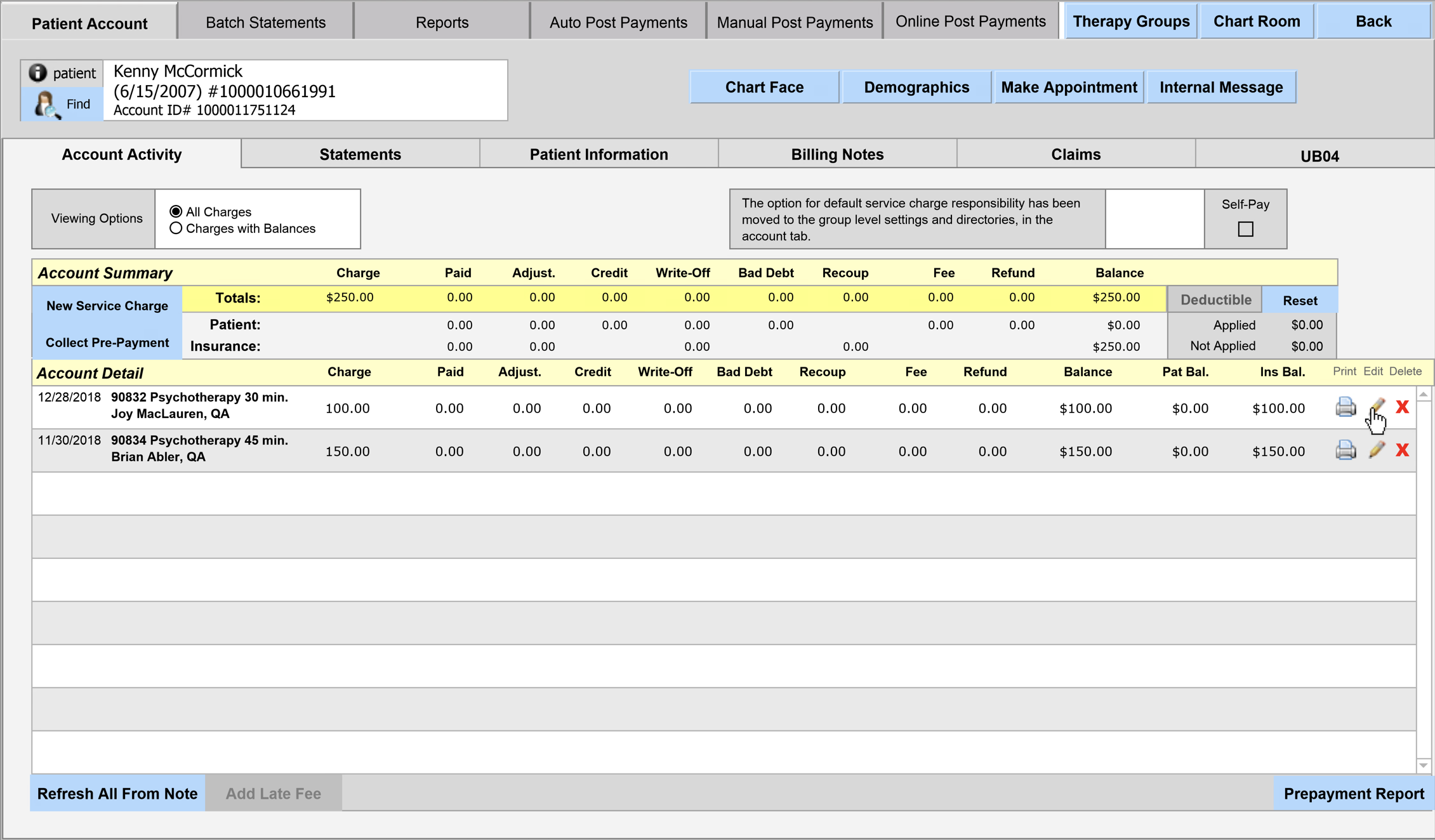
Task: Print the 90832 Psychotherapy charge
Action: pyautogui.click(x=1345, y=407)
